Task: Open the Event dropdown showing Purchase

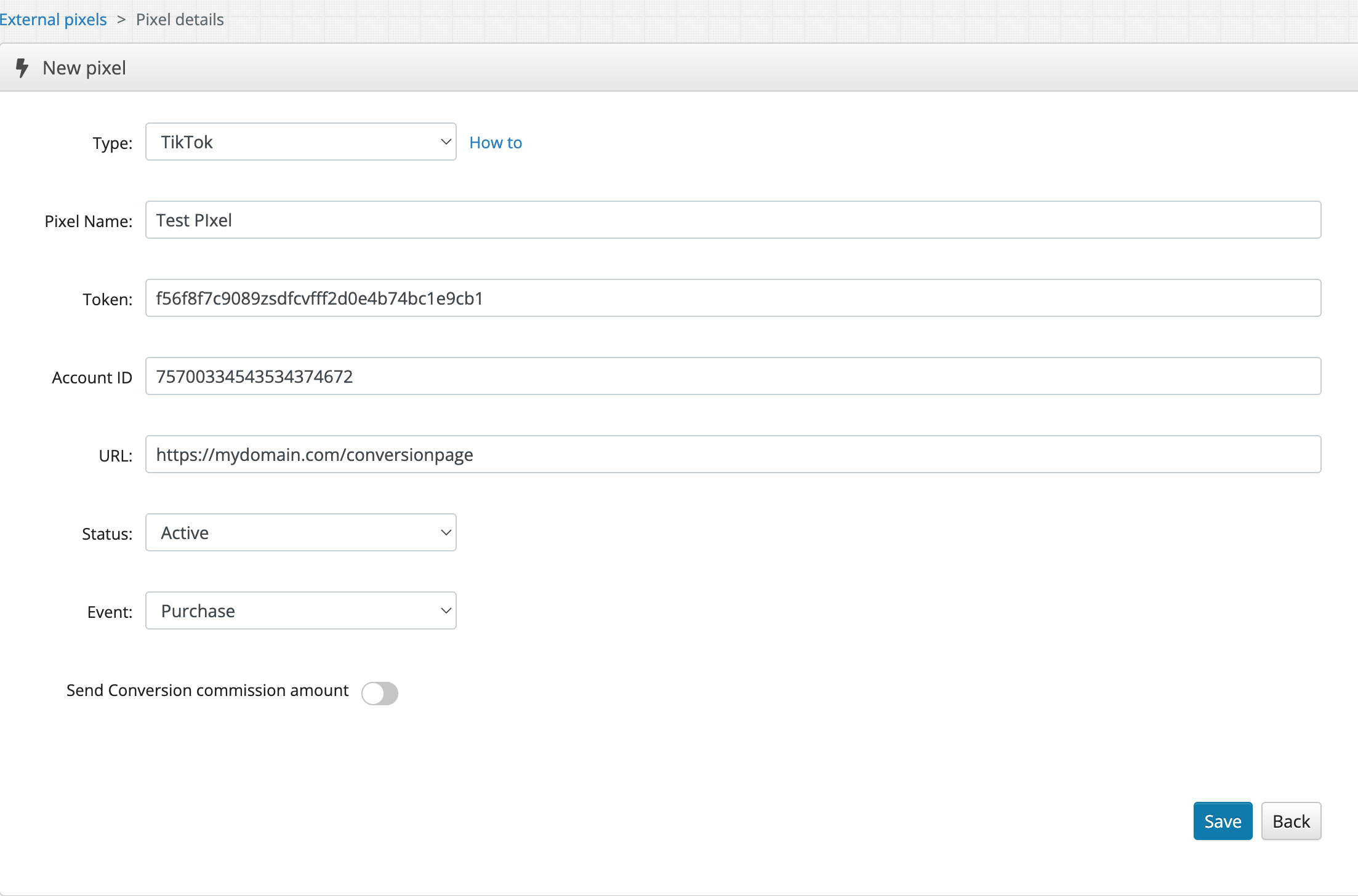Action: click(x=289, y=611)
